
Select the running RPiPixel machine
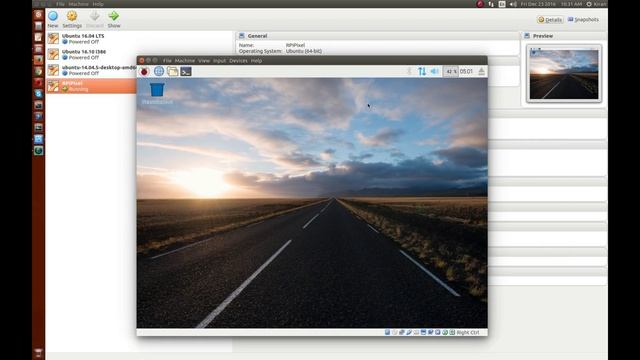[x=91, y=86]
